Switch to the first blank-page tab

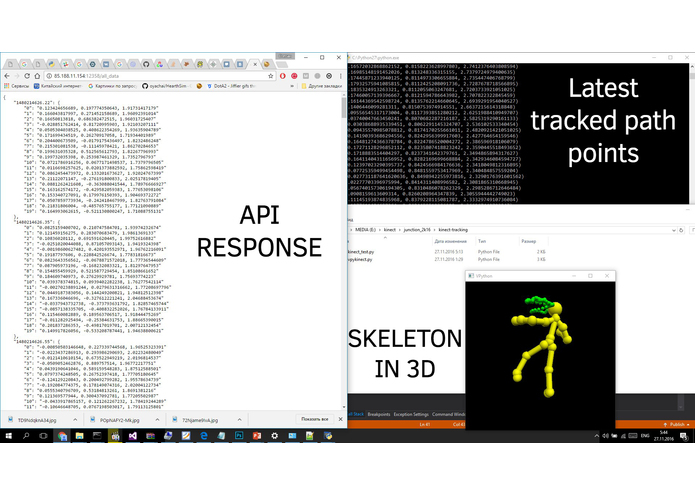11,64
